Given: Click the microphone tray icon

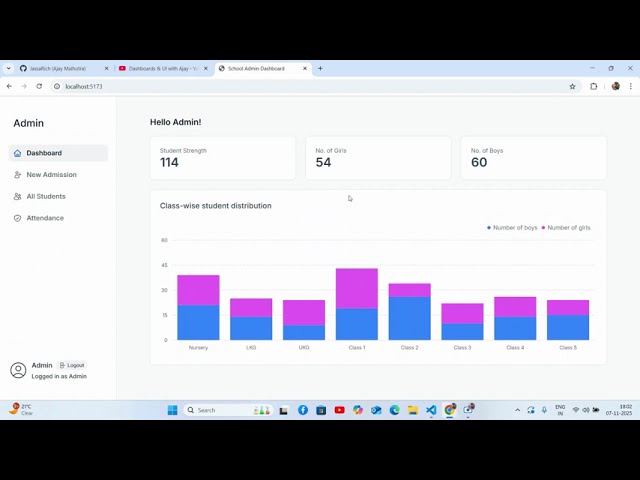Looking at the screenshot, I should [544, 410].
